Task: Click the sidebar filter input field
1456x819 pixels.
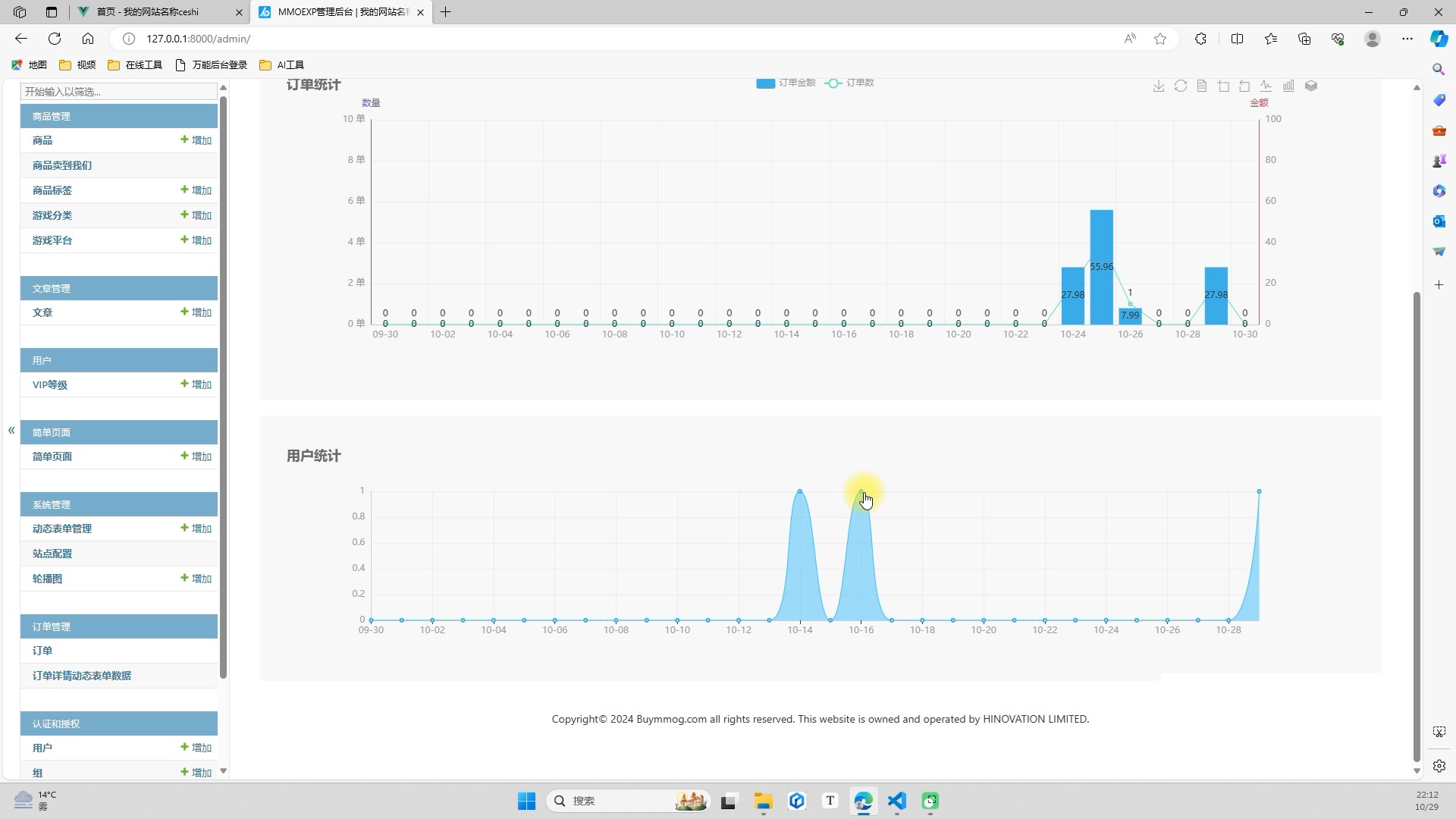Action: click(119, 92)
